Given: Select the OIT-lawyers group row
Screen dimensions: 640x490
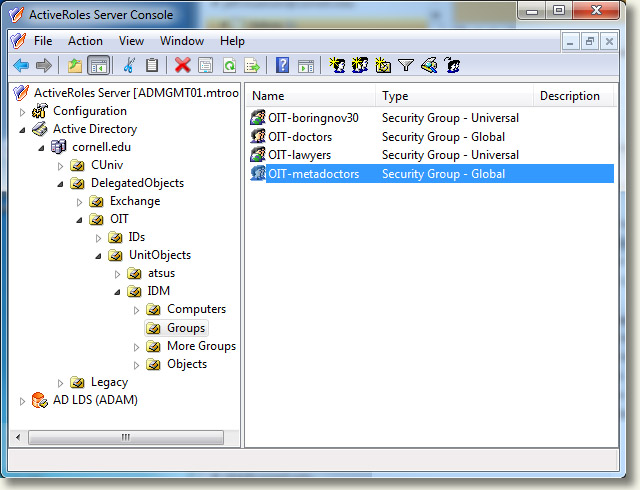Looking at the screenshot, I should click(x=431, y=155).
